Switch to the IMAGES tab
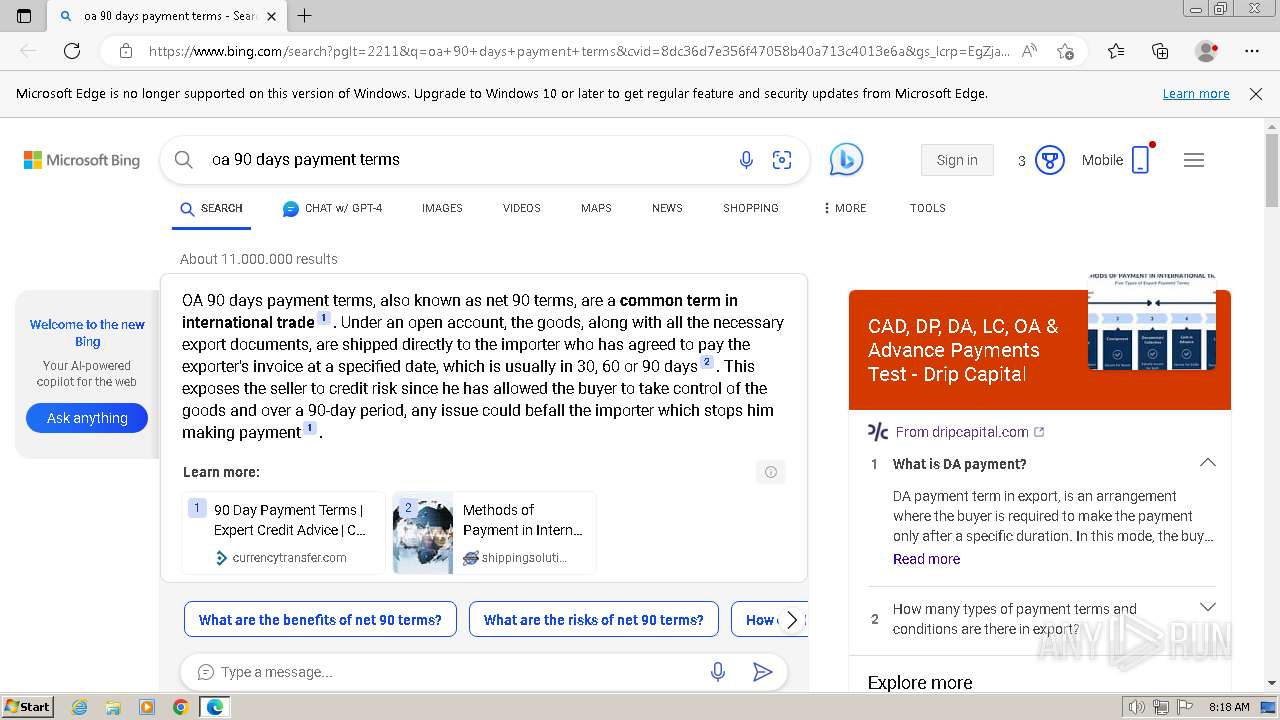Screen dimensions: 1280x720 point(442,208)
